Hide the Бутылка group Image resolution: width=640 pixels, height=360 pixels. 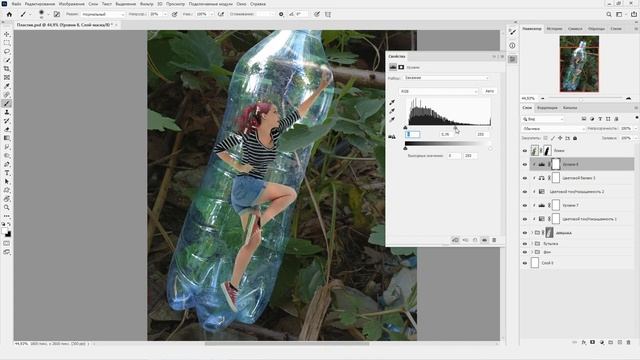point(525,244)
